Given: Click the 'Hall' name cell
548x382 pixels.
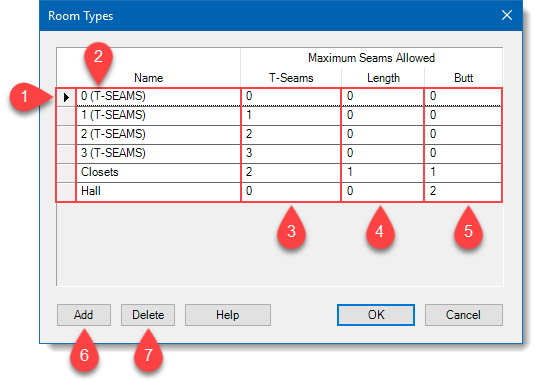Looking at the screenshot, I should (x=158, y=191).
